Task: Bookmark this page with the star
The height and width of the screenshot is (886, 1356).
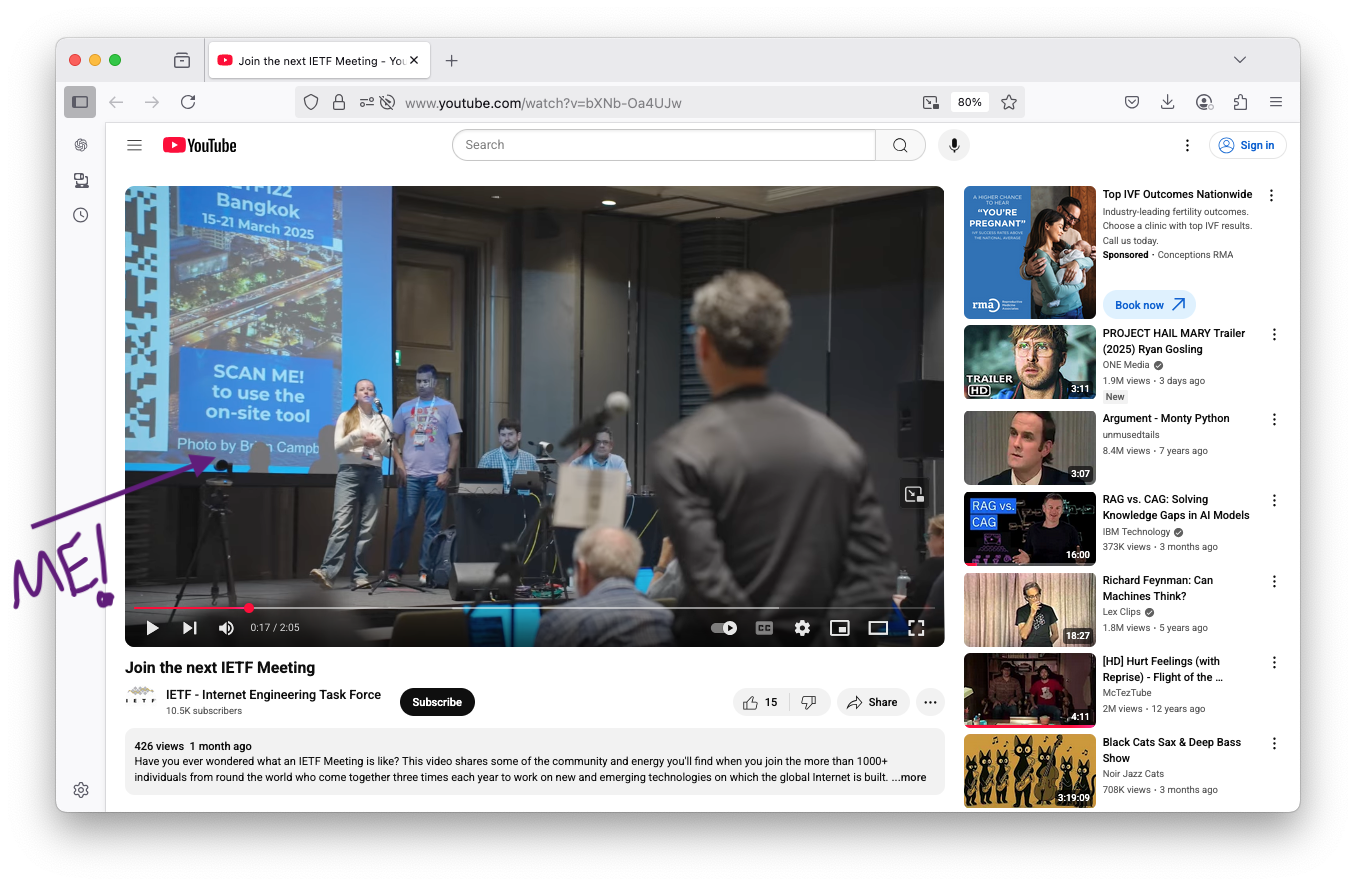Action: pyautogui.click(x=1009, y=102)
